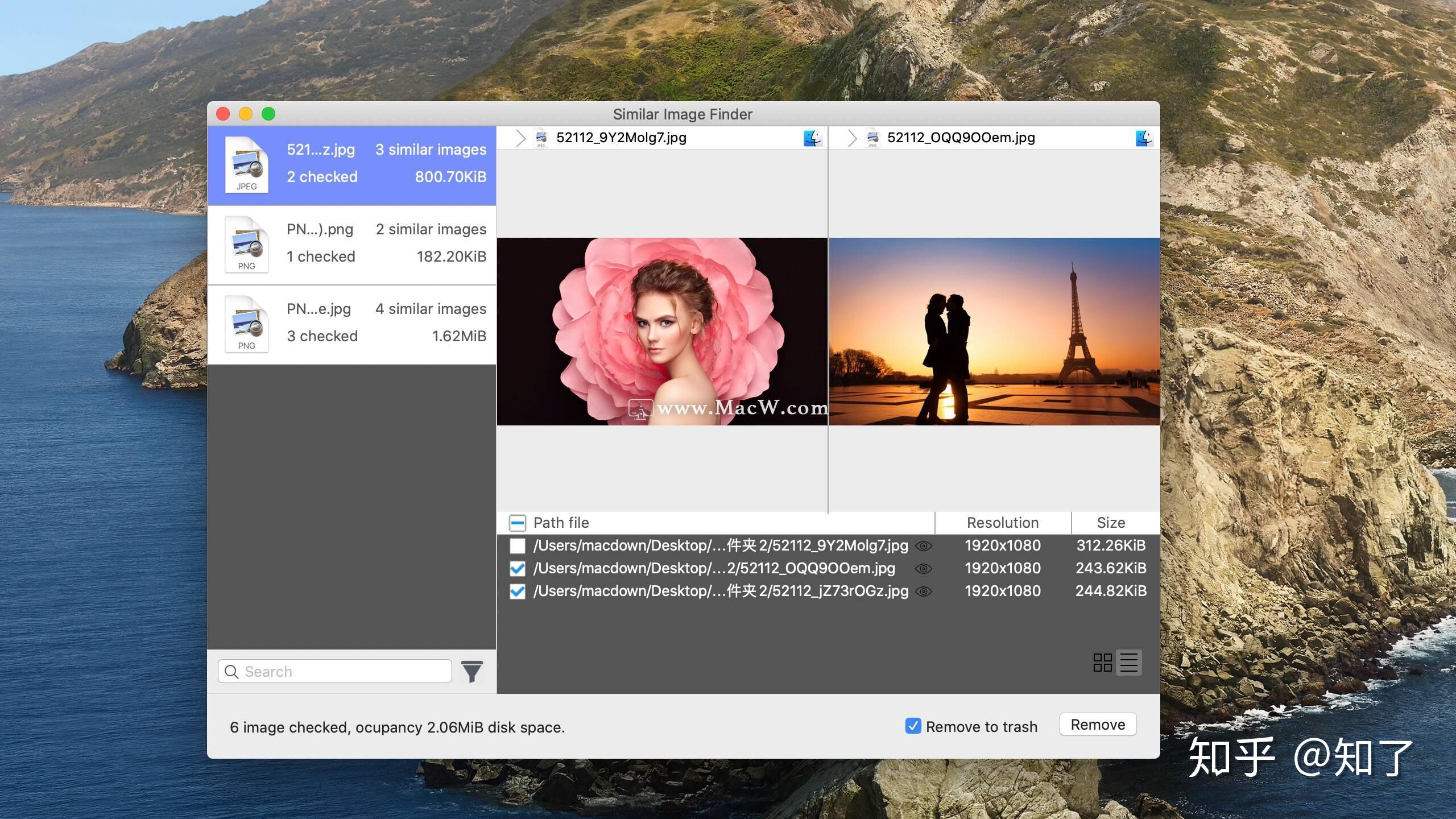Preview 52112_jZ73rOGz.jpg with the eye icon
Screen dimensions: 1456x819
(924, 591)
